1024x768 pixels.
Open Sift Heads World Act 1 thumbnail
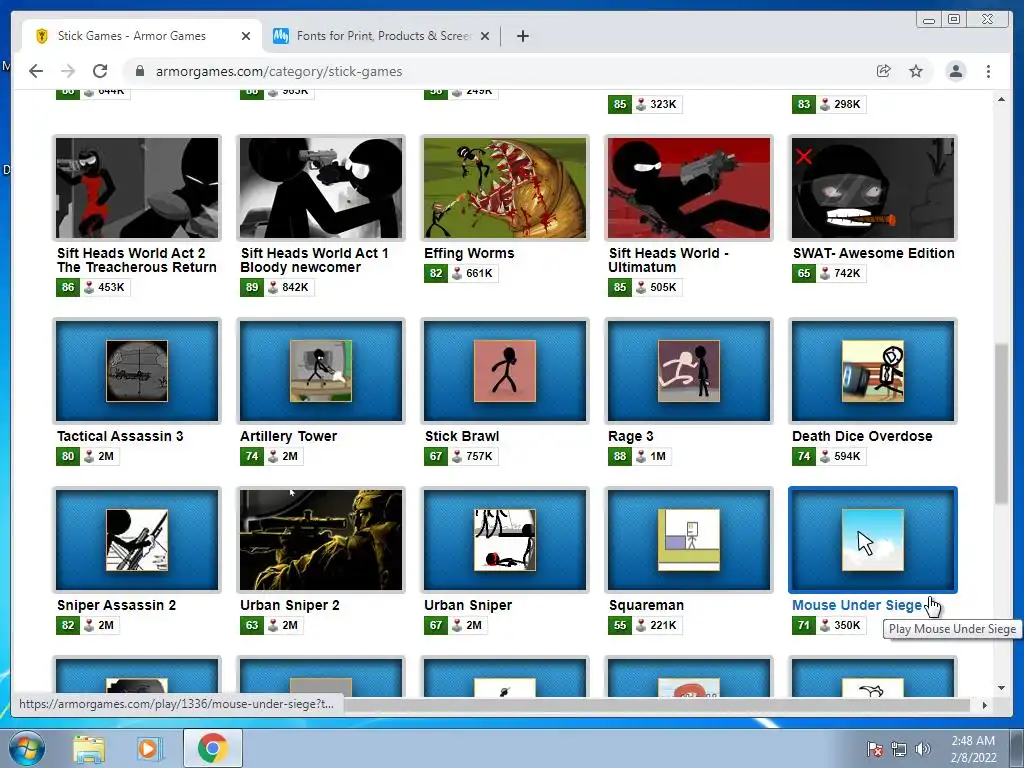tap(321, 188)
